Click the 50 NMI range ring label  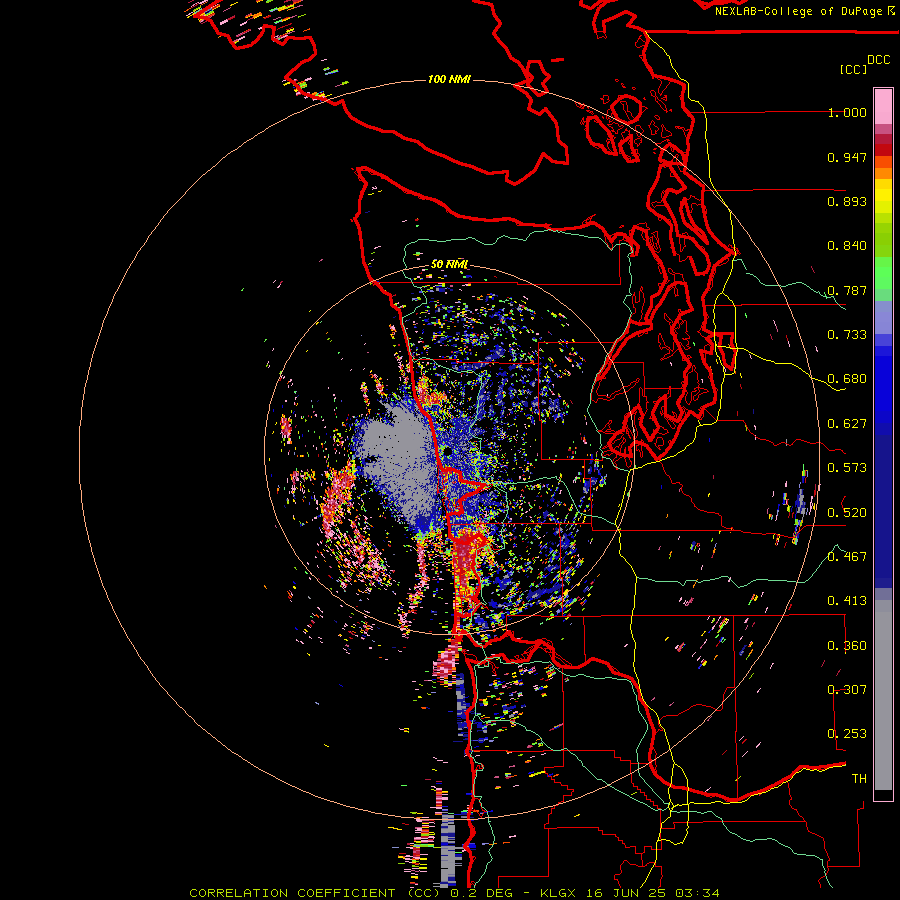tap(449, 264)
